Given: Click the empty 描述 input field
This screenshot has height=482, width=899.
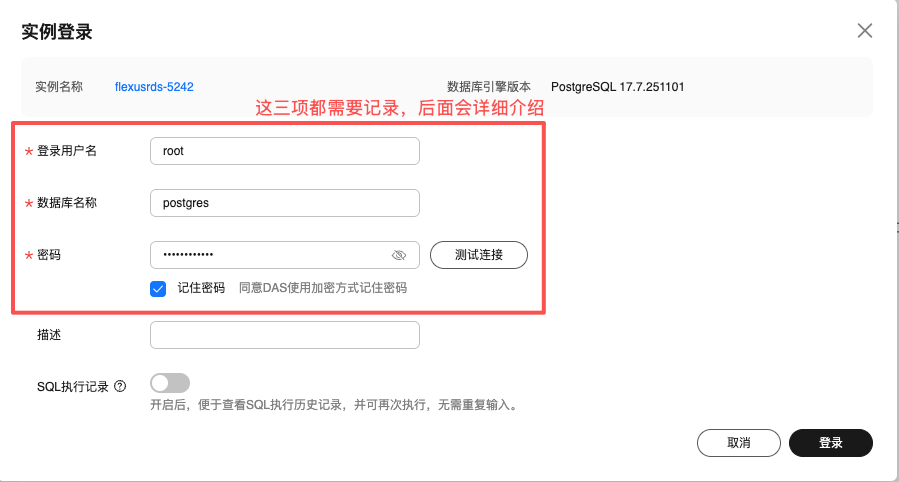Looking at the screenshot, I should (284, 335).
